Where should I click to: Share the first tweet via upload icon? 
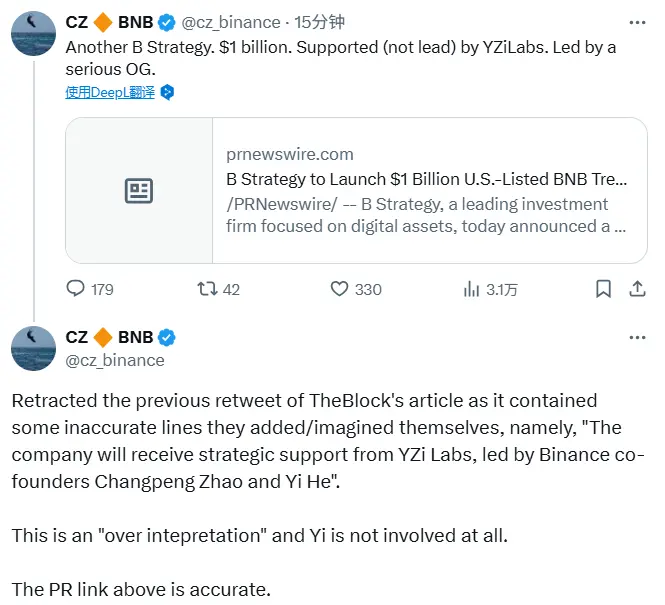click(636, 289)
